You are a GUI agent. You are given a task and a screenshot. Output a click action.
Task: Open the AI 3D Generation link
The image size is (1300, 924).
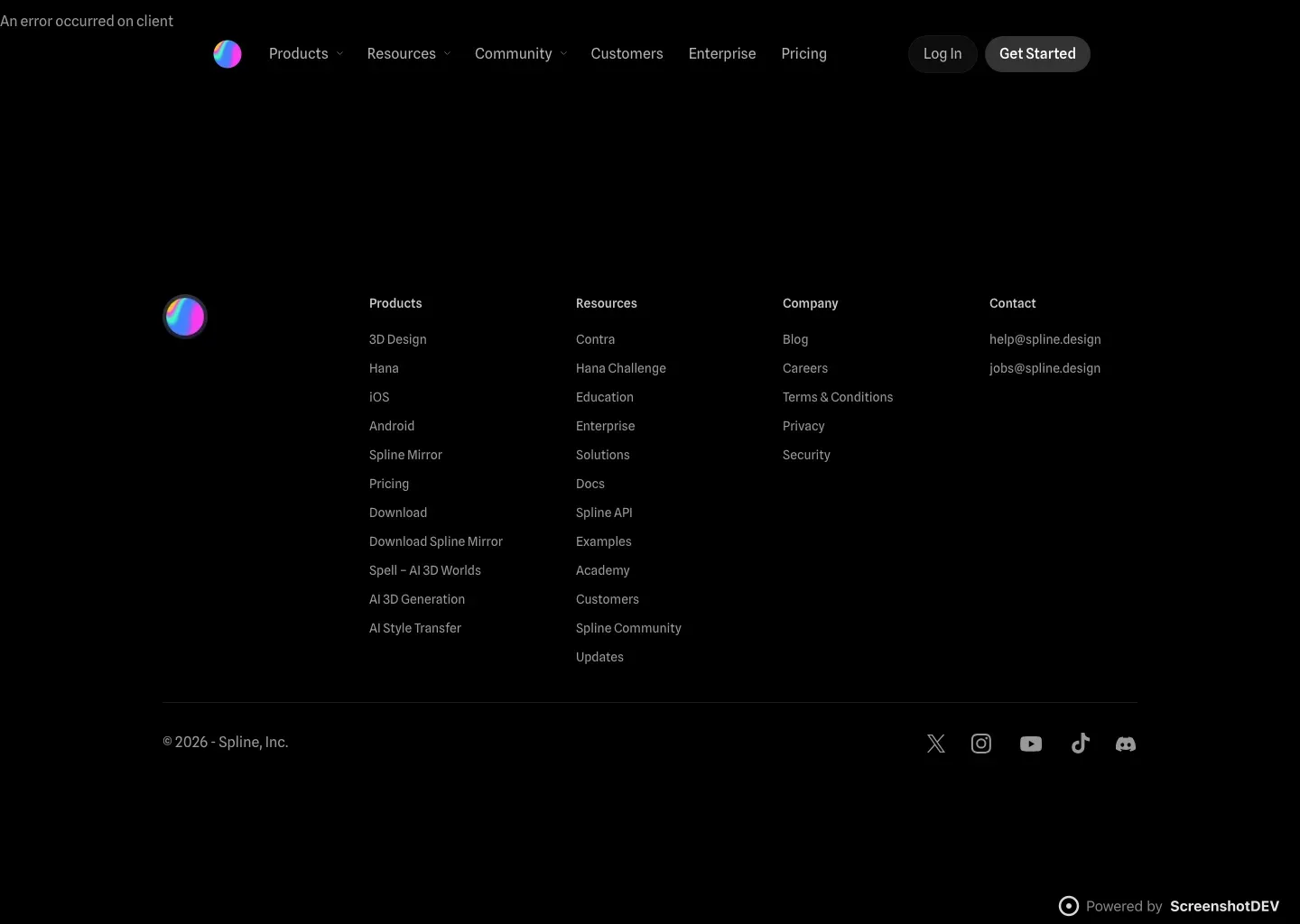[417, 599]
